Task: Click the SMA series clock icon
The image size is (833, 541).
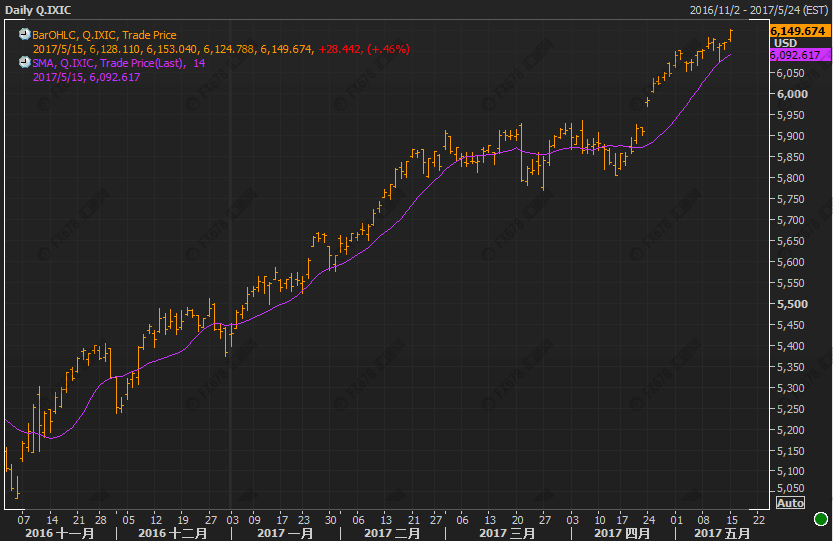Action: click(x=24, y=63)
